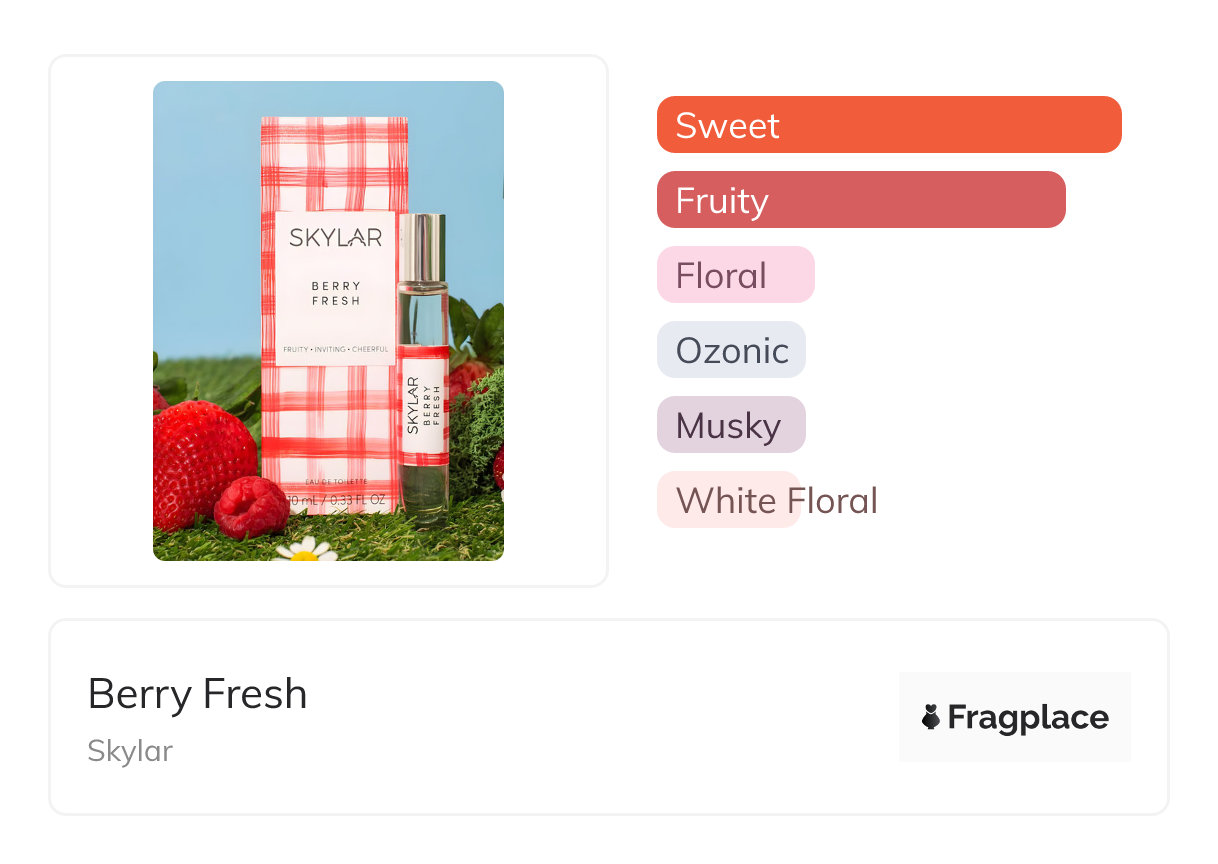Click the BERRY FRESH text on the box label
This screenshot has height=864, width=1218.
pos(335,293)
